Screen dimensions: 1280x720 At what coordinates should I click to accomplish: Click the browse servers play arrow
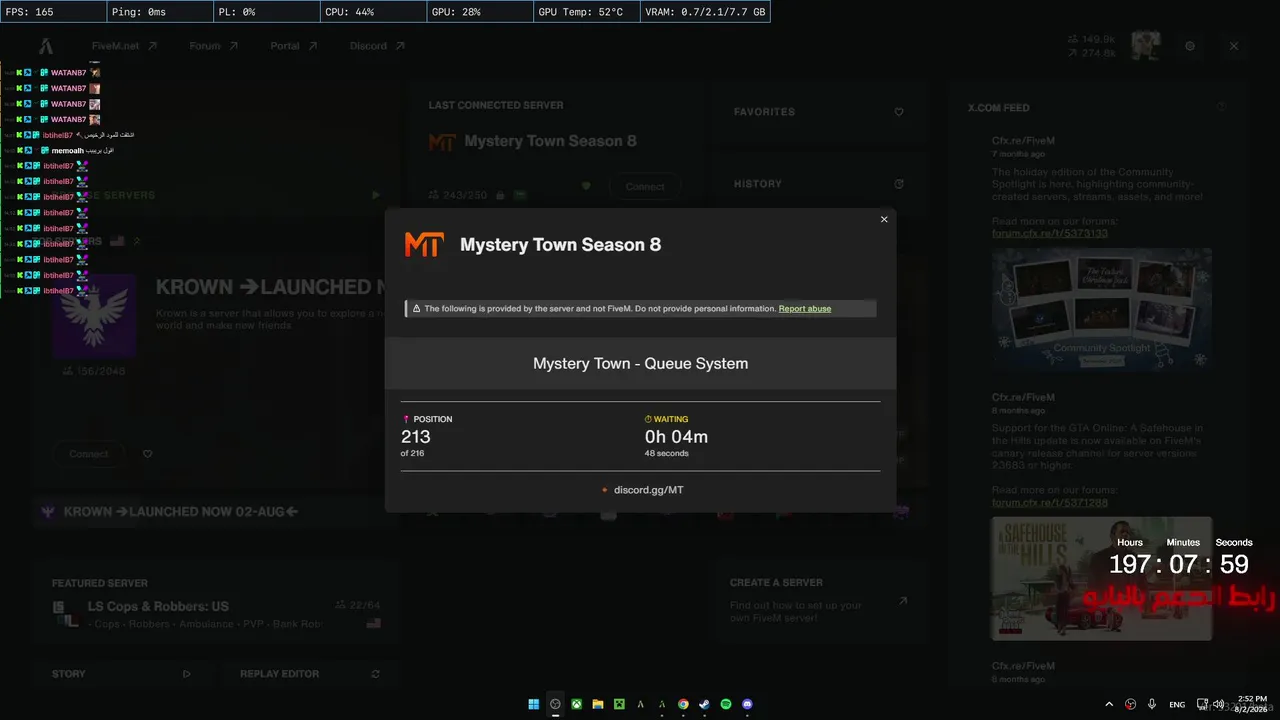coord(376,195)
